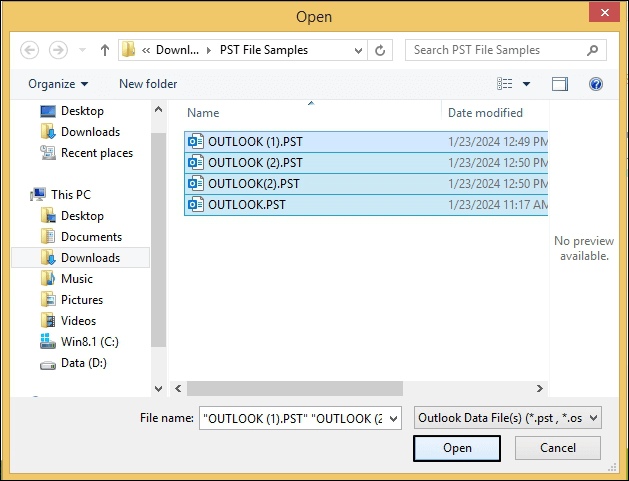
Task: Click Outlook icon of OUTLOOK (1).PST
Action: tap(196, 142)
